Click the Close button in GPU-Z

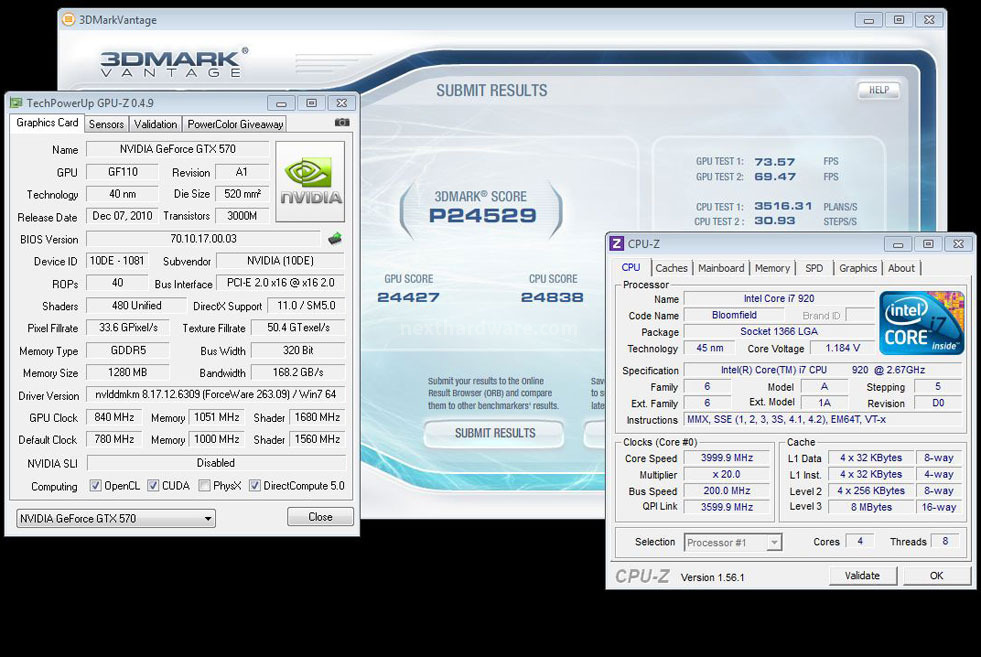320,517
